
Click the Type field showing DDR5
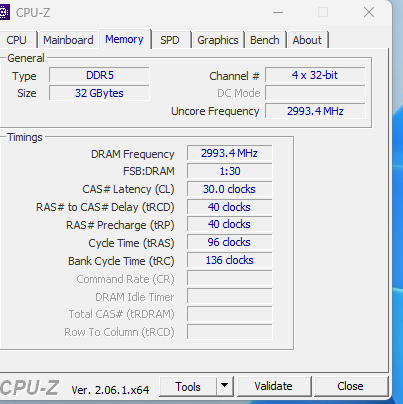[x=99, y=75]
